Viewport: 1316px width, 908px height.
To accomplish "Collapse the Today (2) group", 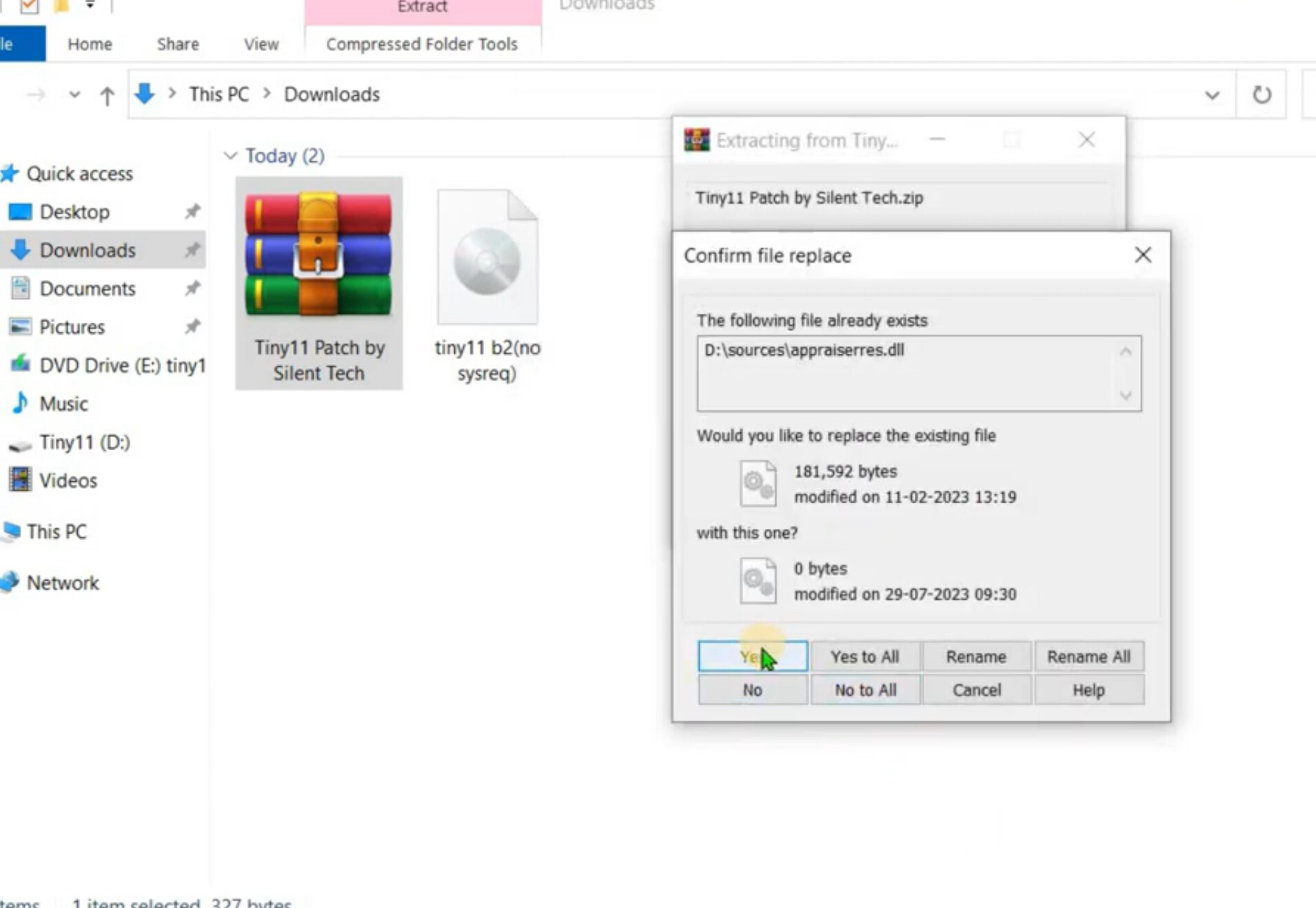I will (x=230, y=156).
